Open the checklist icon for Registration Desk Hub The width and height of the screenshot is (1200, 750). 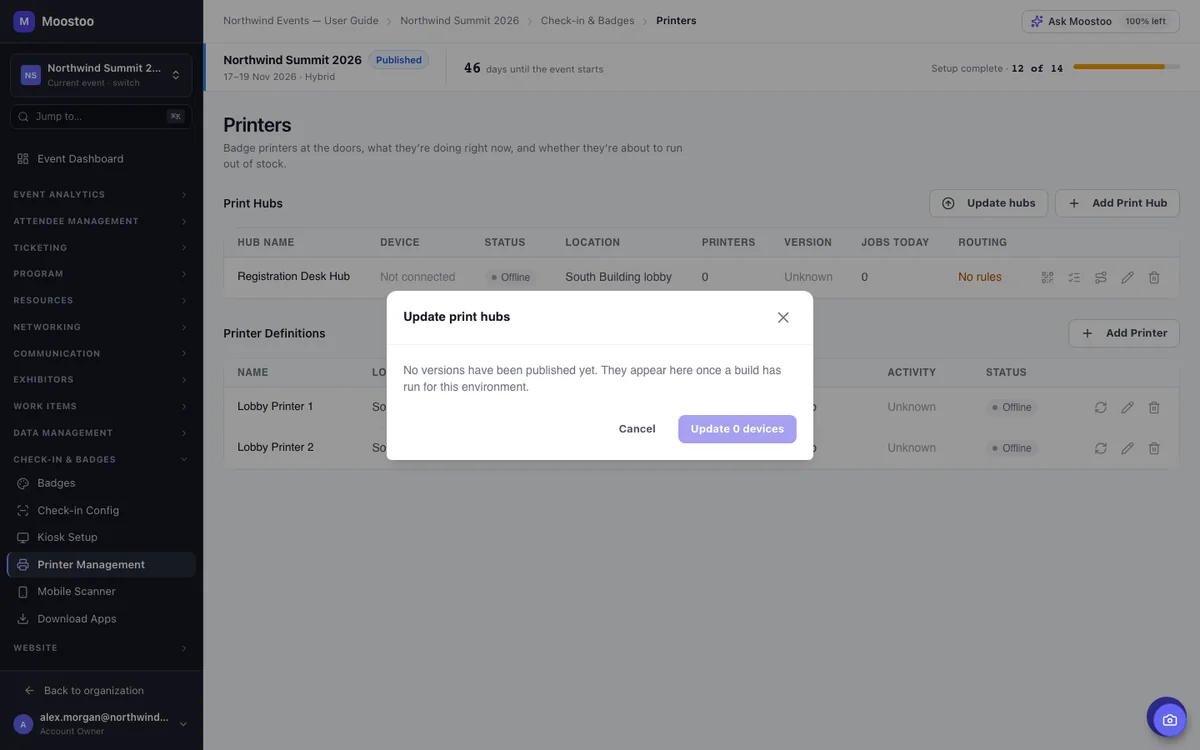[x=1074, y=277]
